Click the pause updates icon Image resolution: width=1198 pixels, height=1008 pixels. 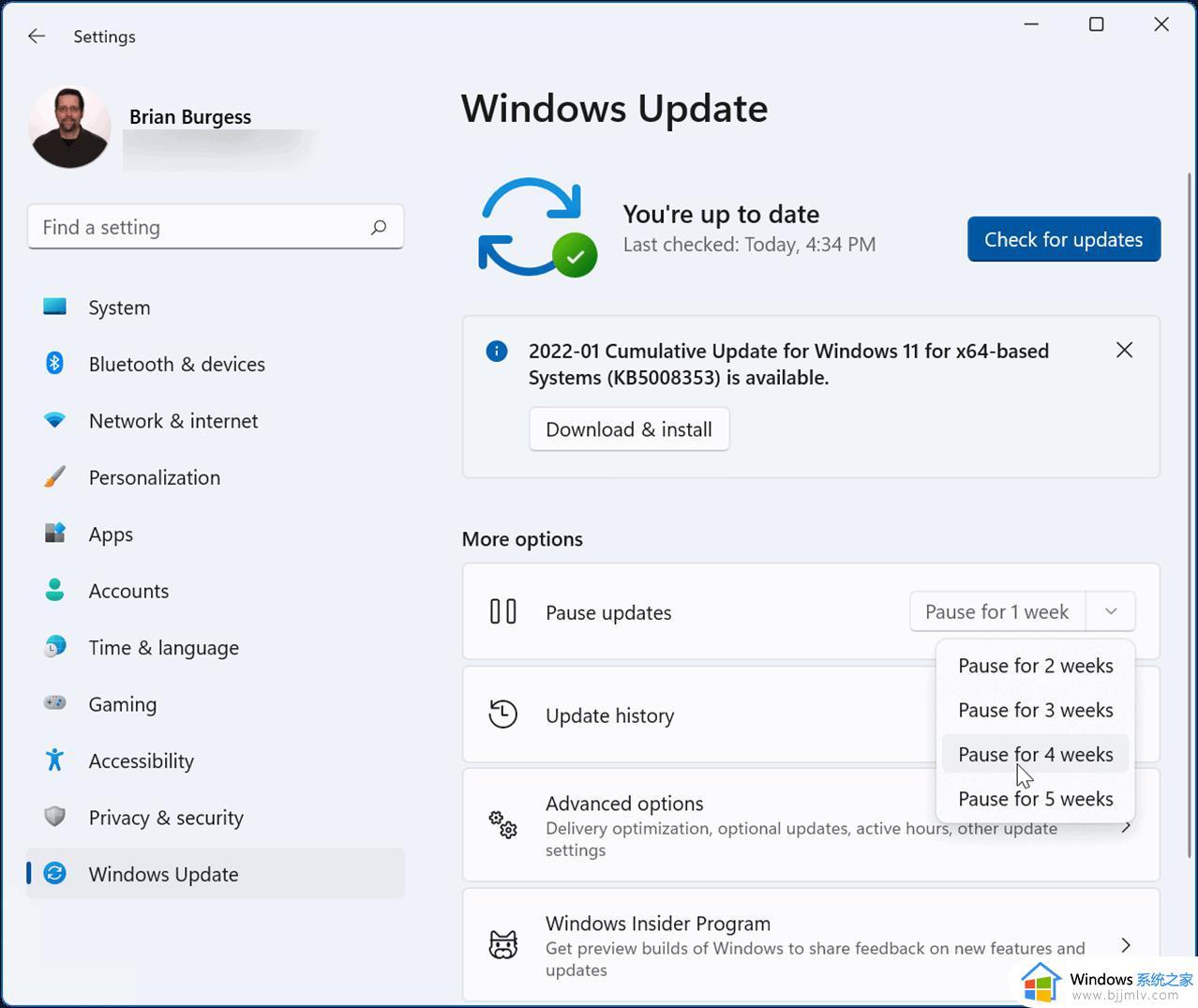pyautogui.click(x=503, y=611)
